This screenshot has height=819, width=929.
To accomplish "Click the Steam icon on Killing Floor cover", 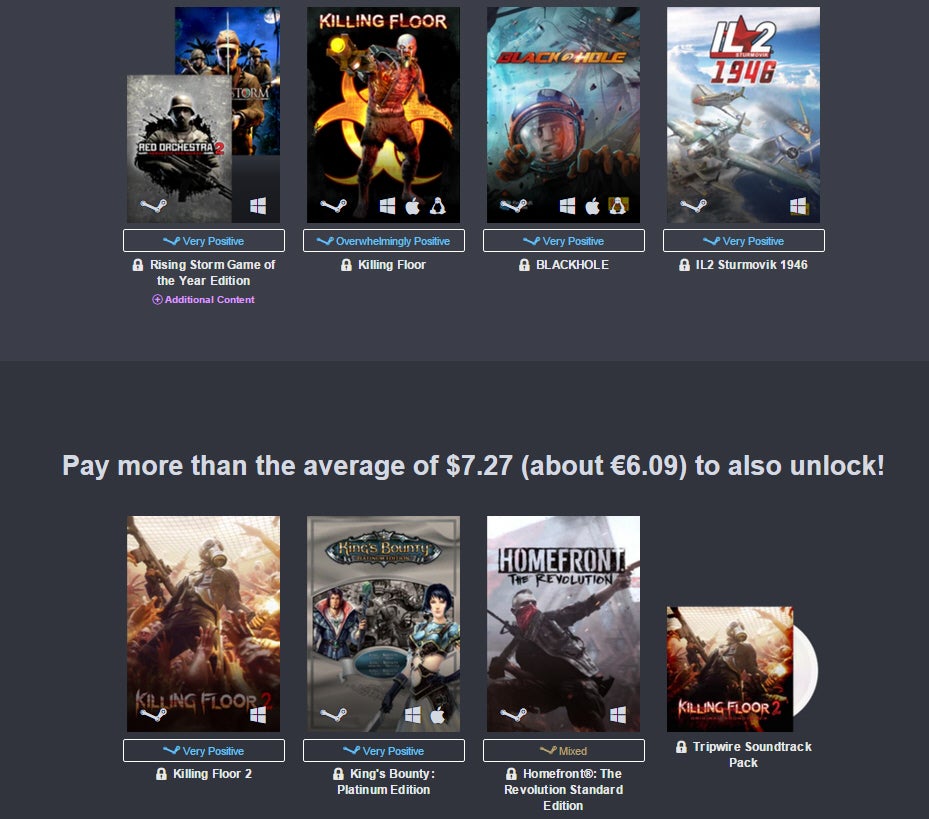I will click(333, 206).
